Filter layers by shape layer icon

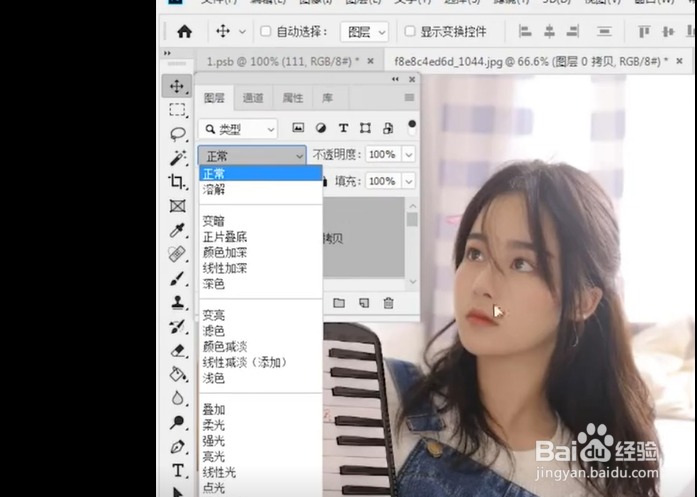(x=365, y=128)
